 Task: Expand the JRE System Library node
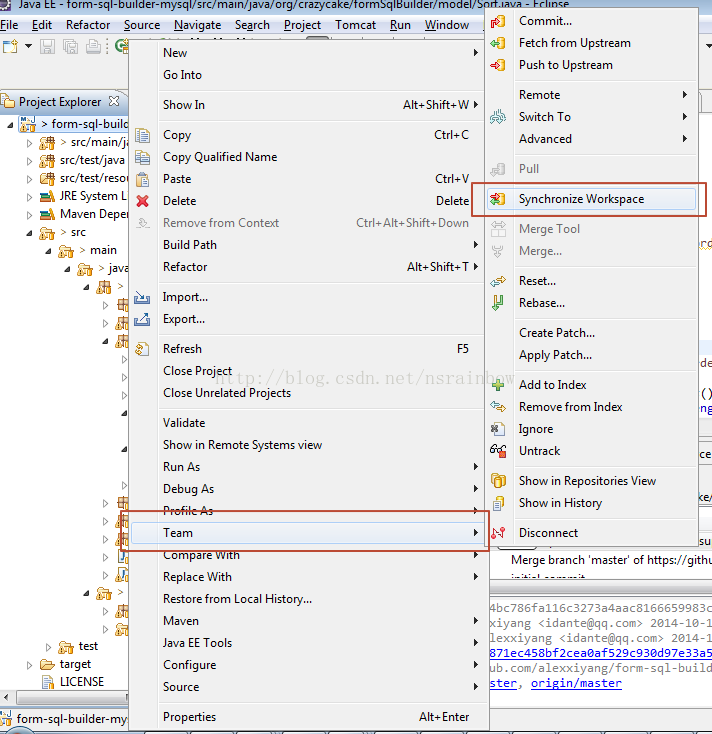click(x=29, y=197)
